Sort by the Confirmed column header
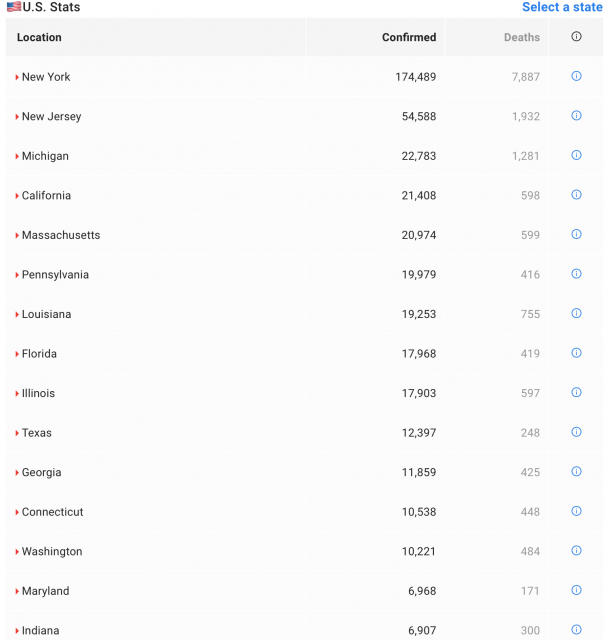The image size is (608, 640). pos(409,38)
